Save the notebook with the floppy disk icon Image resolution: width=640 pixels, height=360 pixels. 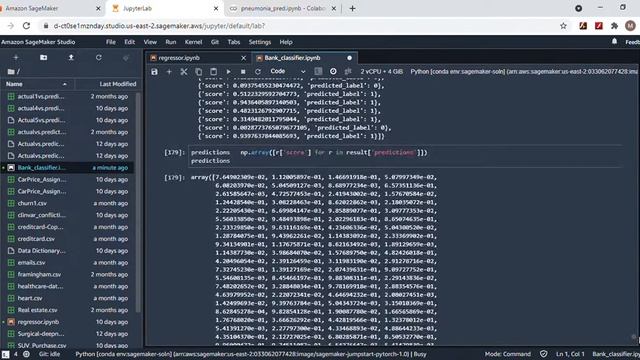(154, 71)
